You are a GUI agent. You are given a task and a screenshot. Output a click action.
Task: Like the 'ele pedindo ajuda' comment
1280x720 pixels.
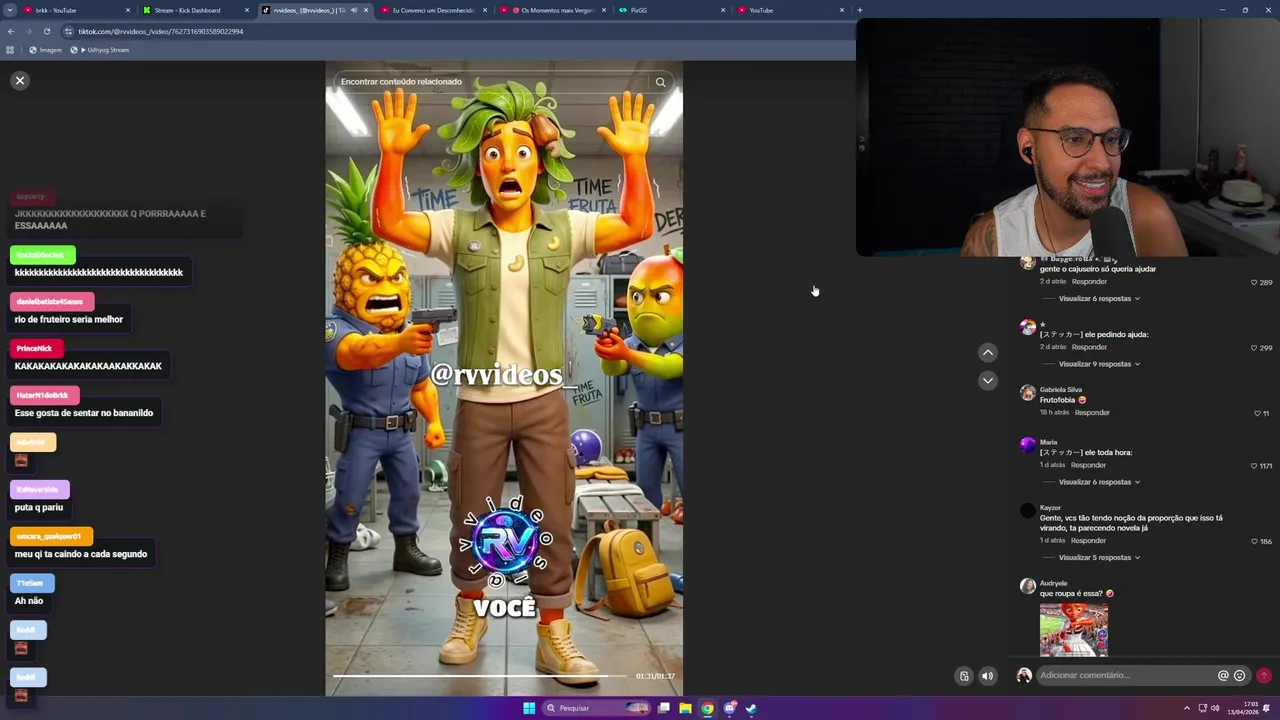[x=1254, y=348]
